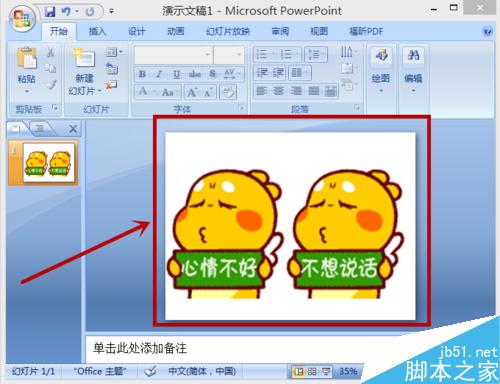
Task: Switch to the 插入 tab
Action: [97, 31]
